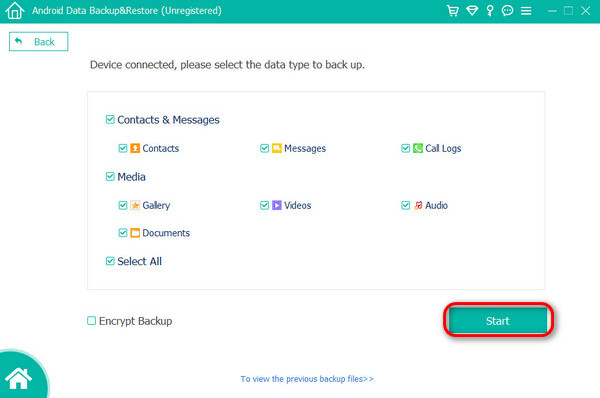Open the shopping cart purchase icon
This screenshot has height=398, width=600.
(x=453, y=10)
